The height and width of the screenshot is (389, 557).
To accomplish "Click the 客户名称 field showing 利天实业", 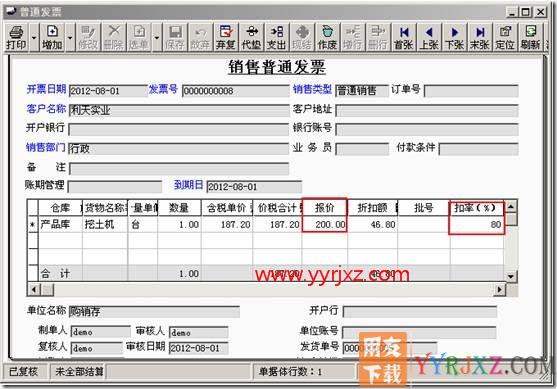I will point(179,110).
